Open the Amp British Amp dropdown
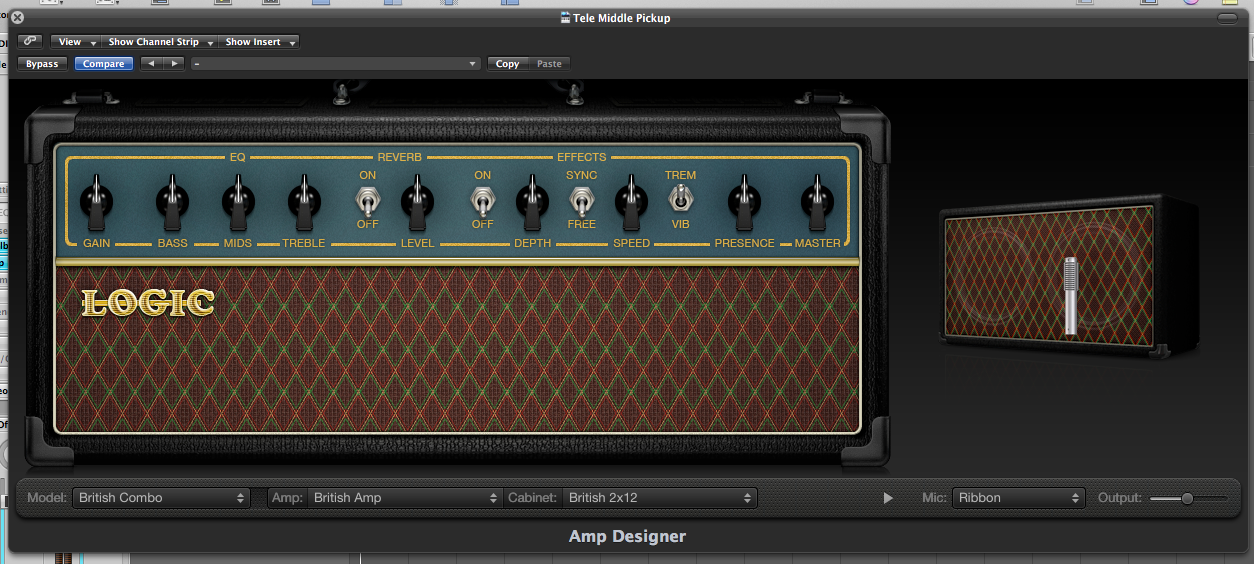Image resolution: width=1254 pixels, height=564 pixels. pyautogui.click(x=404, y=497)
